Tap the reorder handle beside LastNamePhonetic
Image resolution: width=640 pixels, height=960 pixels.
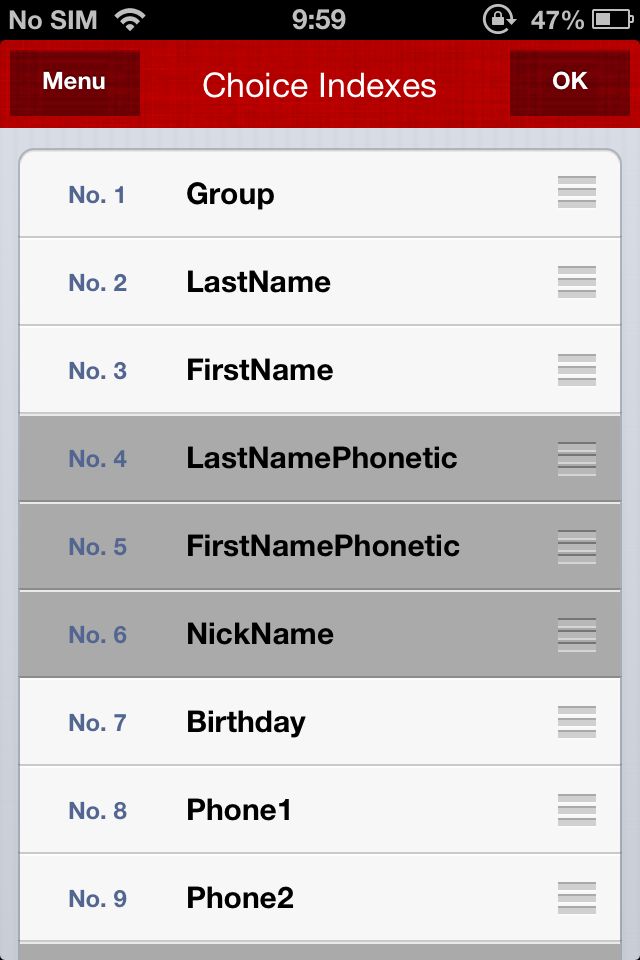tap(576, 459)
